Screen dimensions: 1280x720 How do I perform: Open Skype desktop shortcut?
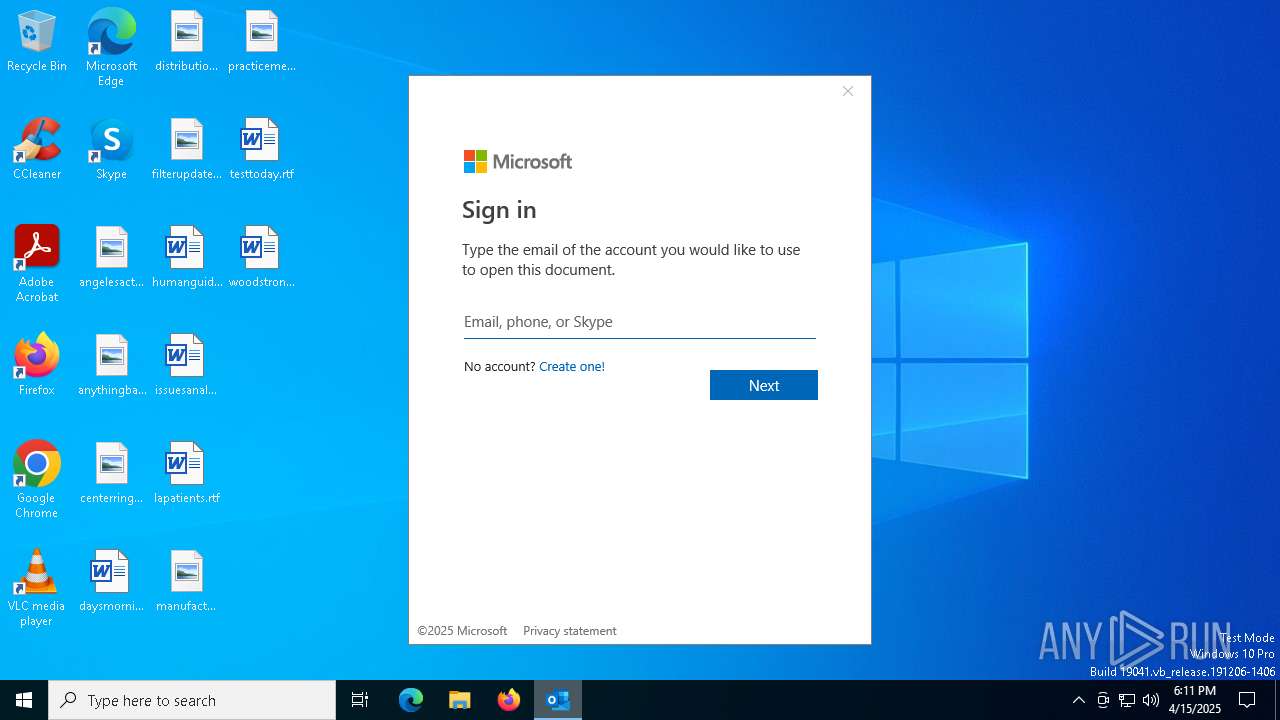tap(111, 150)
